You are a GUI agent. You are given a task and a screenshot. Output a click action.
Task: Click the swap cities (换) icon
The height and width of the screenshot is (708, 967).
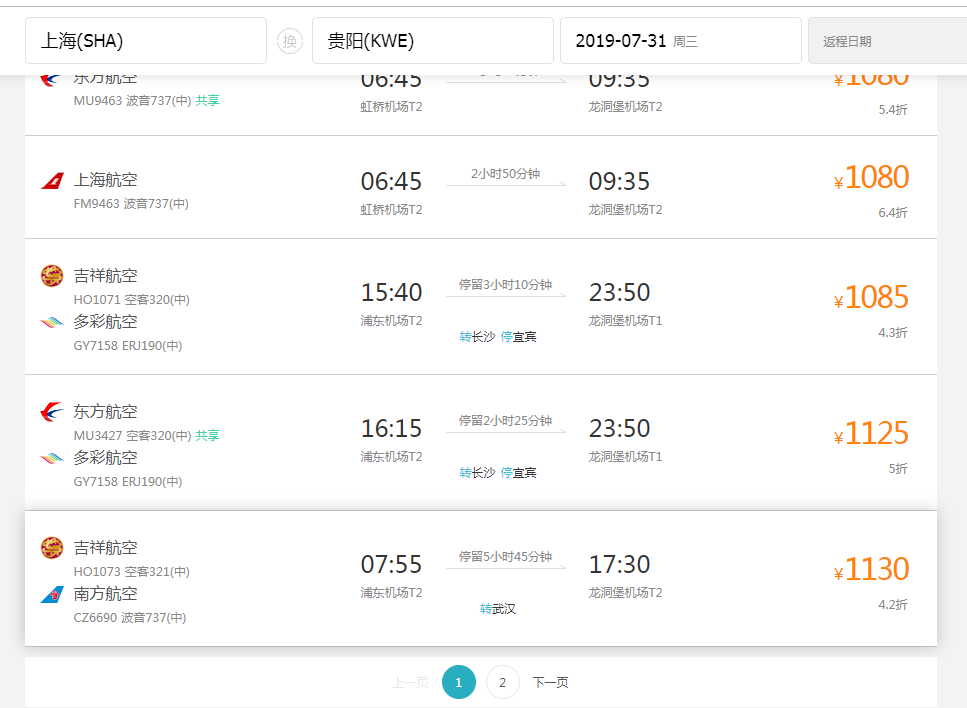(290, 41)
